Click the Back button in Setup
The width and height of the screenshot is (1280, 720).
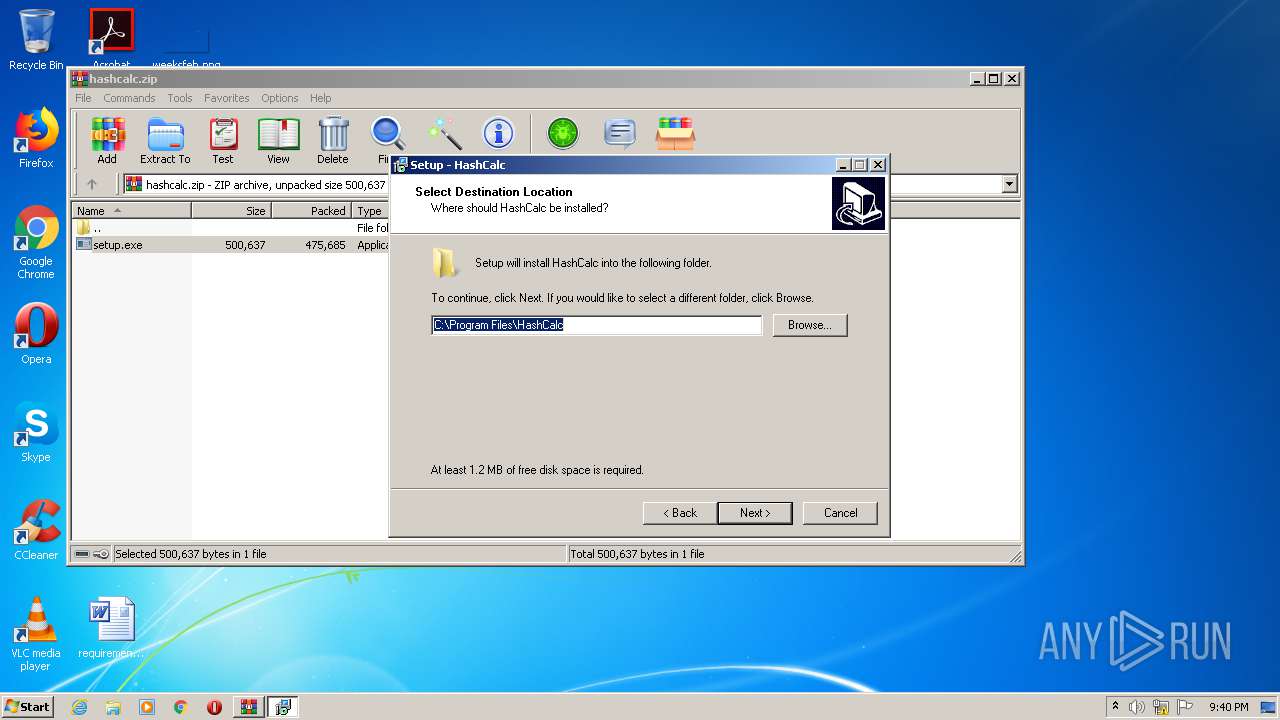coord(680,513)
